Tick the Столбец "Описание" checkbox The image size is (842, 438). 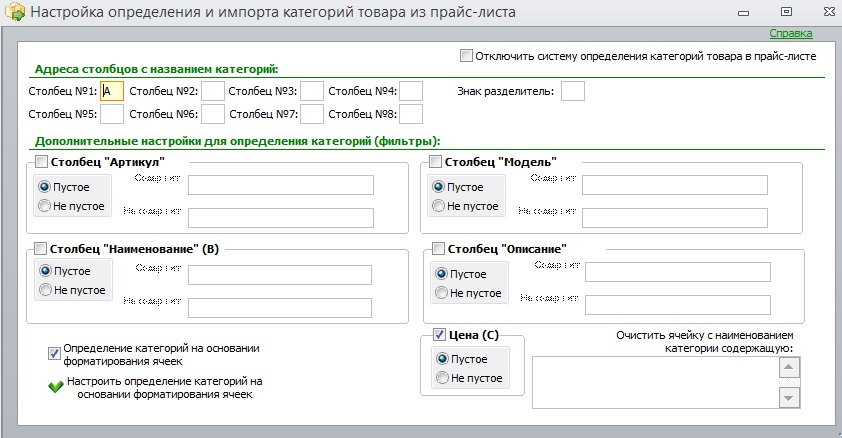point(438,249)
